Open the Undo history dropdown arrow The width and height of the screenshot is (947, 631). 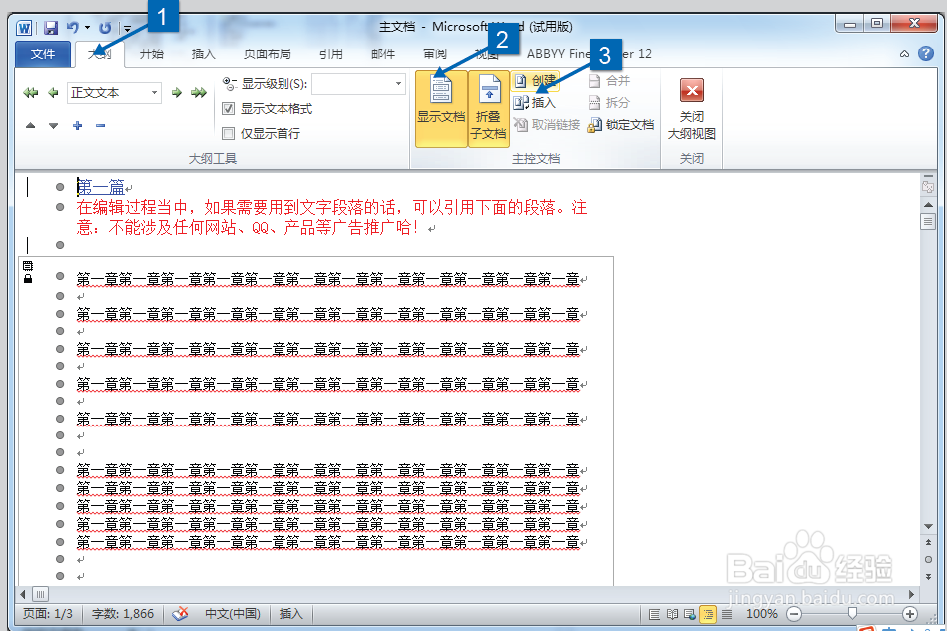click(88, 28)
